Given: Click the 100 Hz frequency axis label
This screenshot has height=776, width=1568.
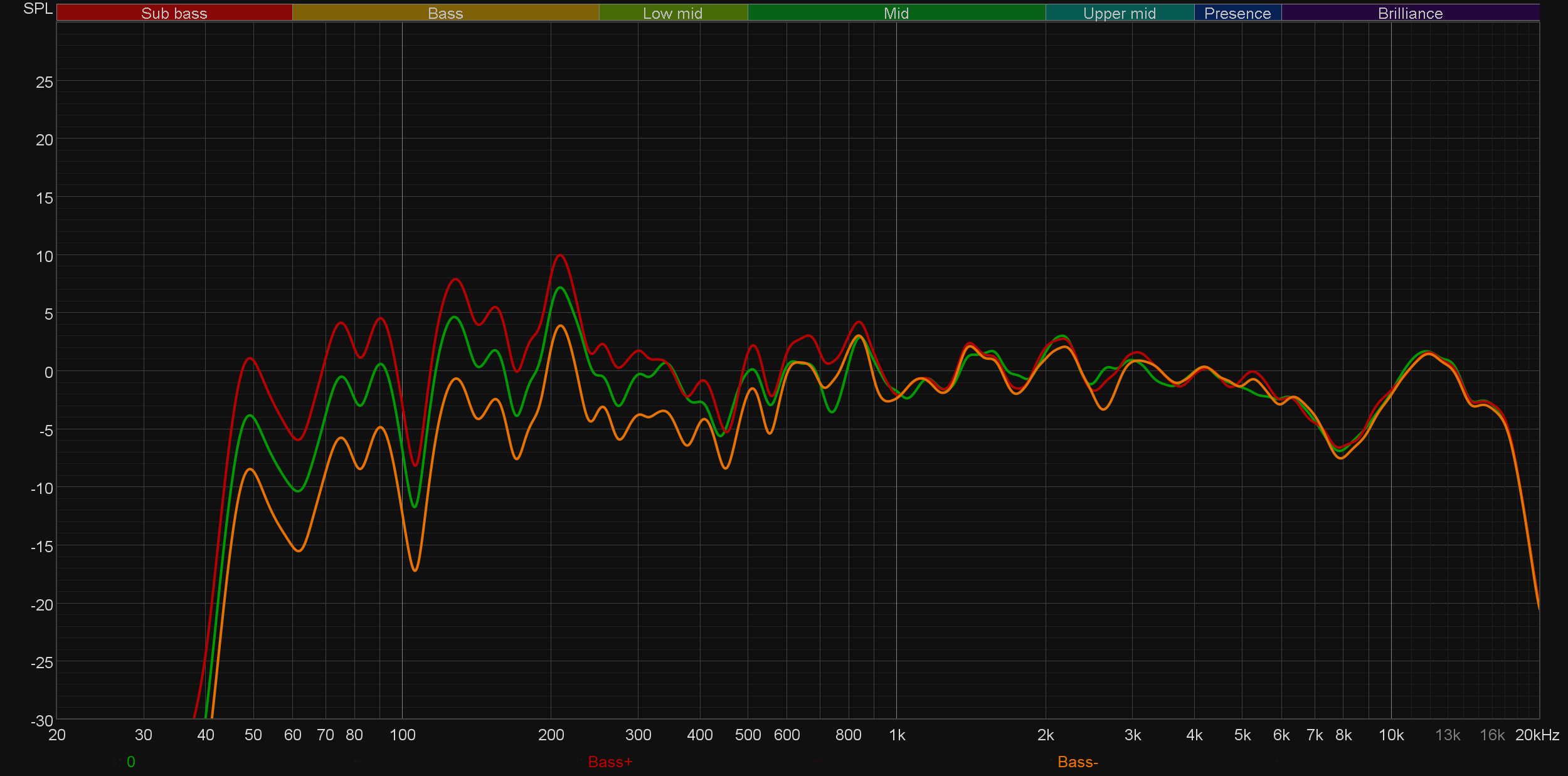Looking at the screenshot, I should 402,735.
